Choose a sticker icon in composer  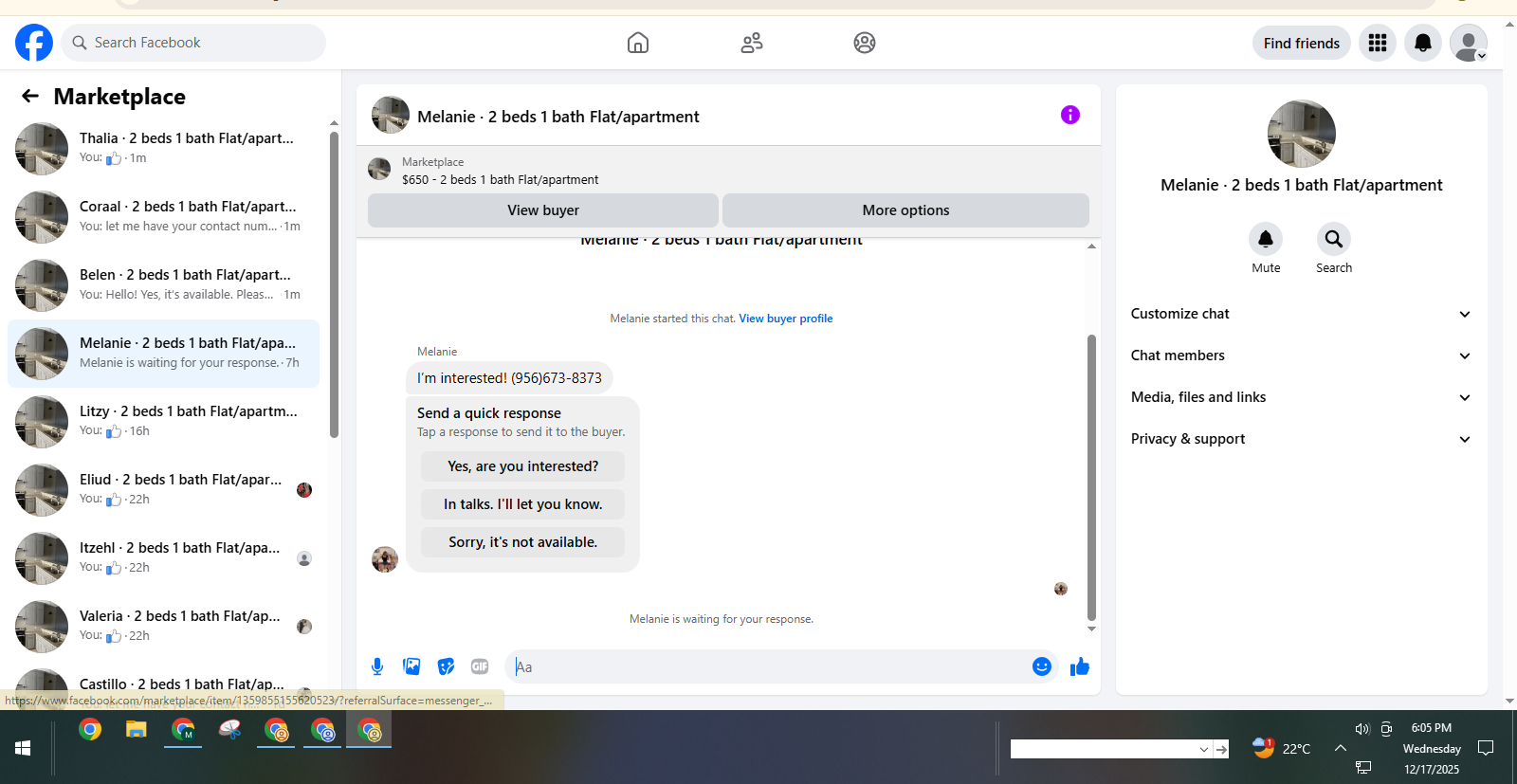coord(446,666)
